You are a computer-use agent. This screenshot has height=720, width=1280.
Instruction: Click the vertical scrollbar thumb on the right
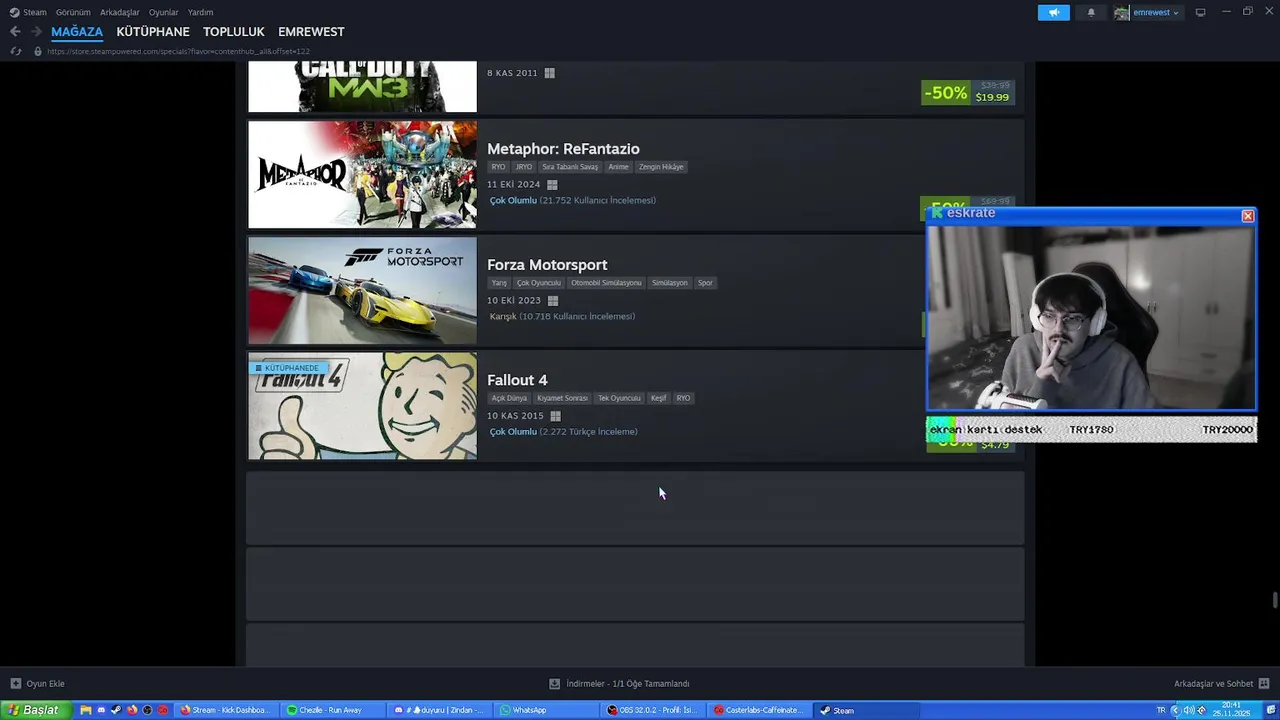(x=1275, y=600)
